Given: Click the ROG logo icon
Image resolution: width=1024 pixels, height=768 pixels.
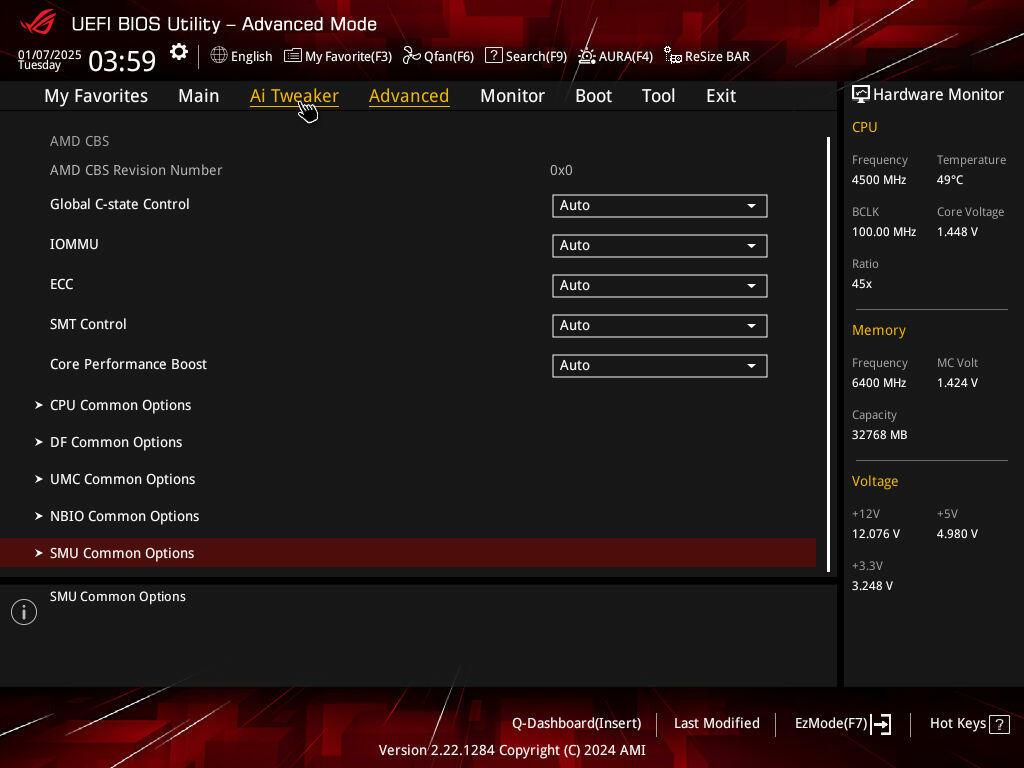Looking at the screenshot, I should coord(38,22).
